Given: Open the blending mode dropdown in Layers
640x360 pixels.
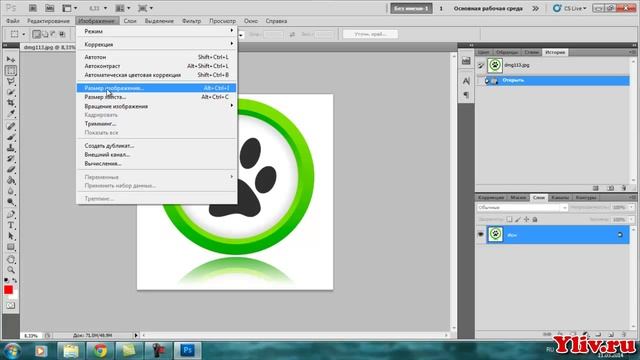Looking at the screenshot, I should point(522,207).
